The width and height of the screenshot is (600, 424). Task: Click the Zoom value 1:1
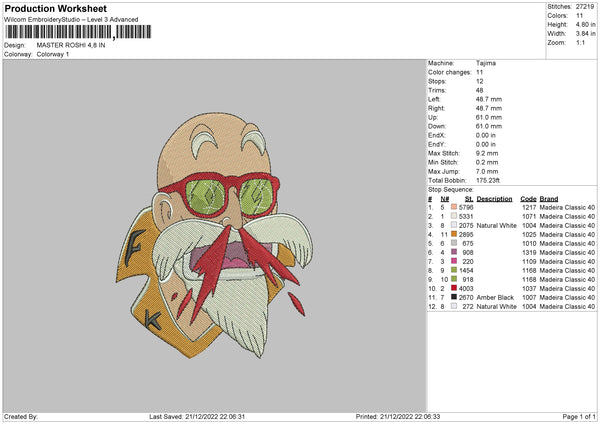pyautogui.click(x=580, y=42)
